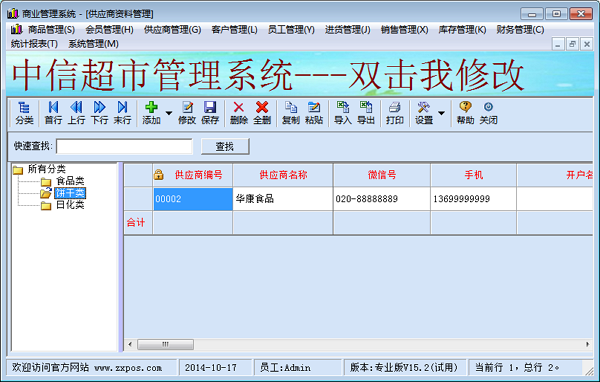Select the 020-88888889 cell
Viewport: 600px width, 382px height.
tap(382, 199)
